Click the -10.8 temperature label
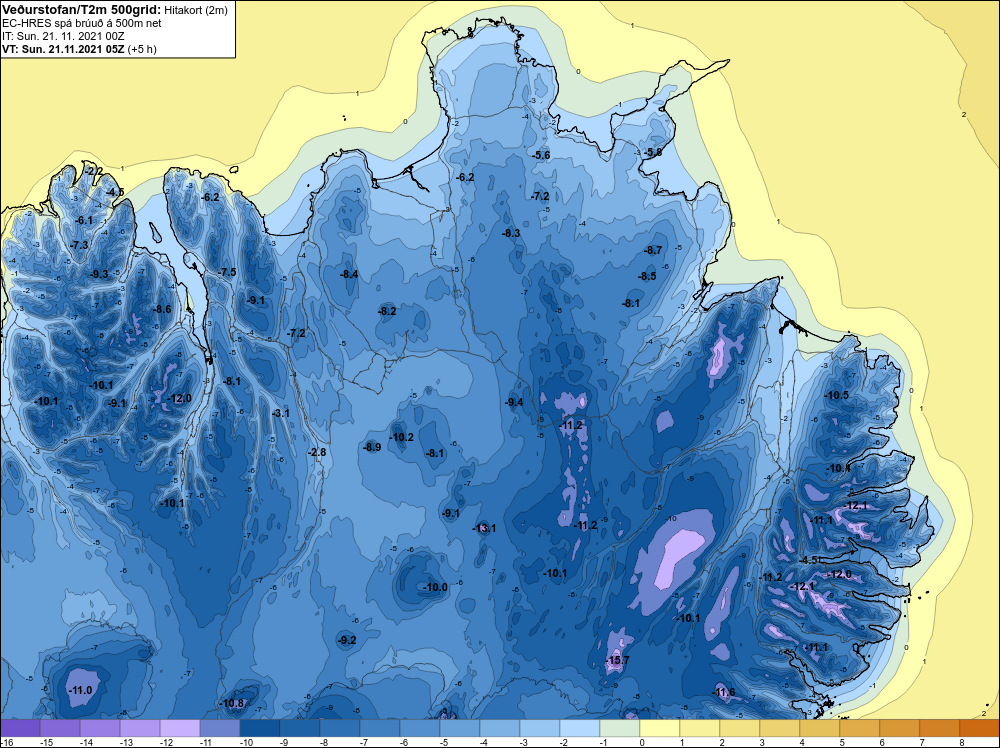This screenshot has width=1000, height=748. tap(232, 703)
